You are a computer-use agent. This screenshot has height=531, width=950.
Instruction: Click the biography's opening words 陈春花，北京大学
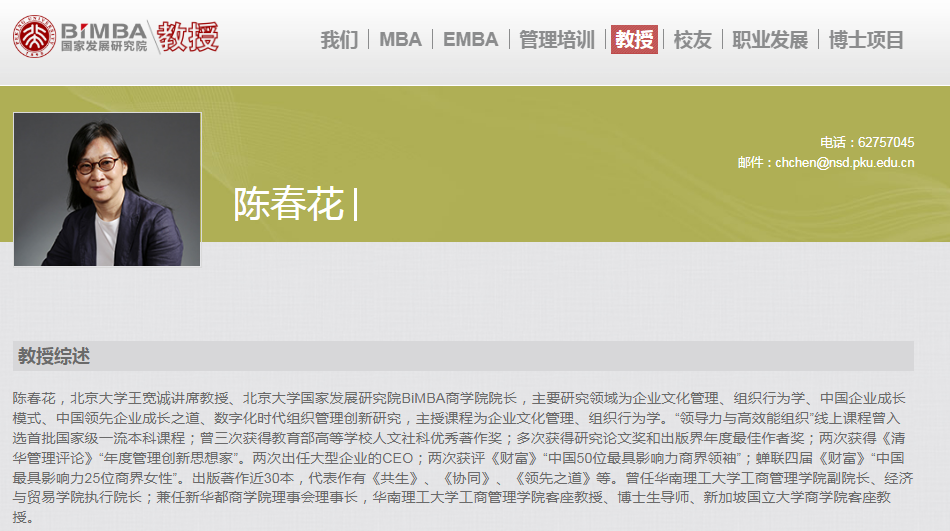click(x=60, y=397)
